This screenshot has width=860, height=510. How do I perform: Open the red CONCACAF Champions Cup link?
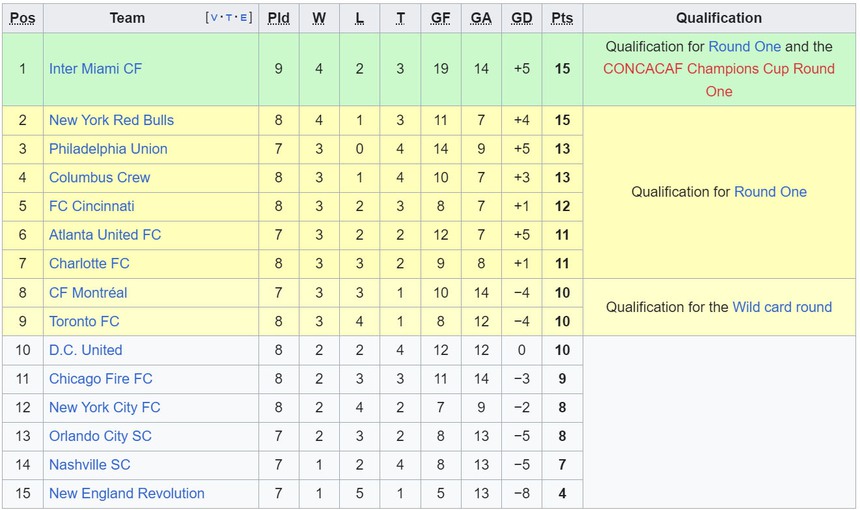tap(718, 69)
